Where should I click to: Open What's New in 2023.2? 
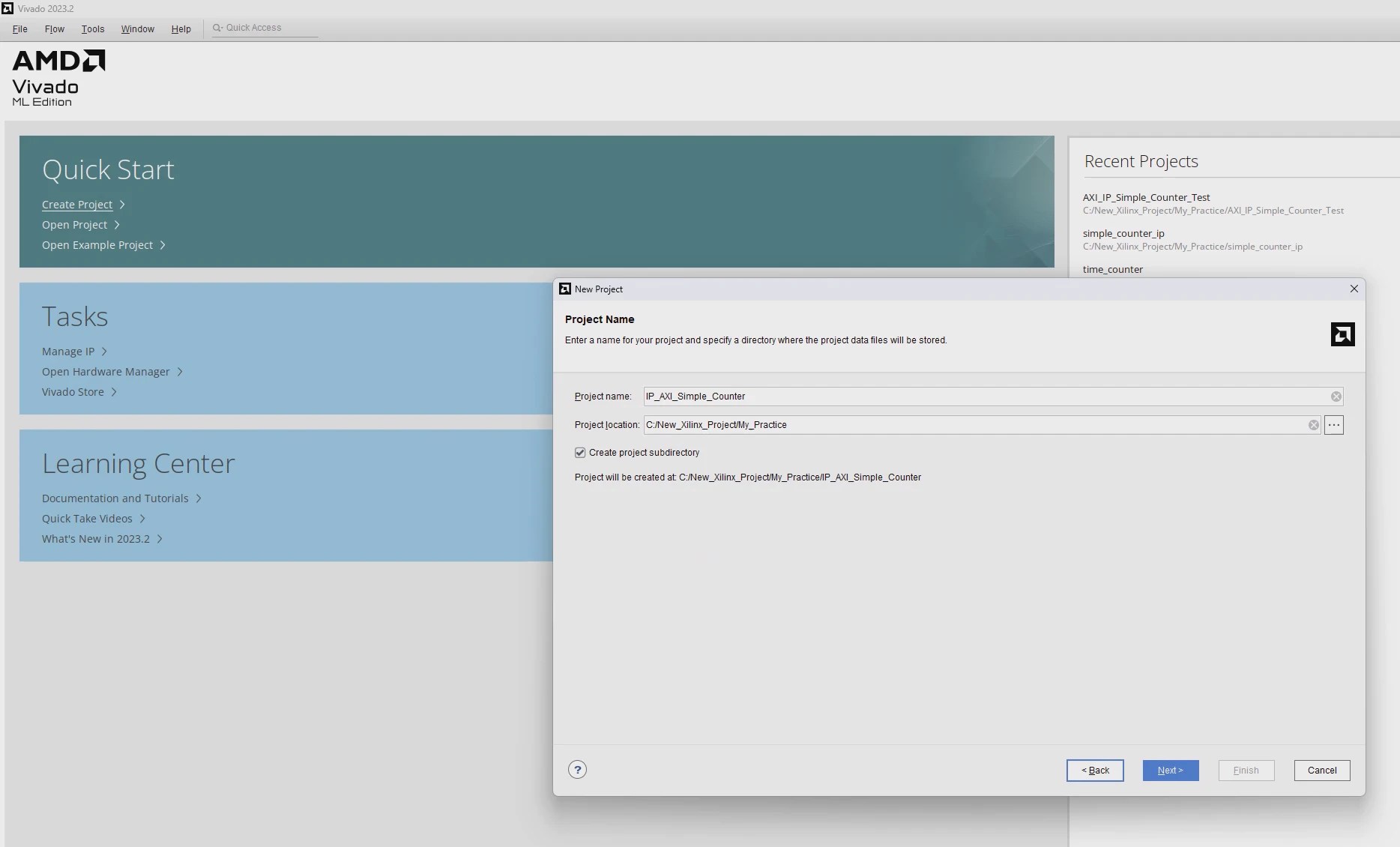(96, 539)
